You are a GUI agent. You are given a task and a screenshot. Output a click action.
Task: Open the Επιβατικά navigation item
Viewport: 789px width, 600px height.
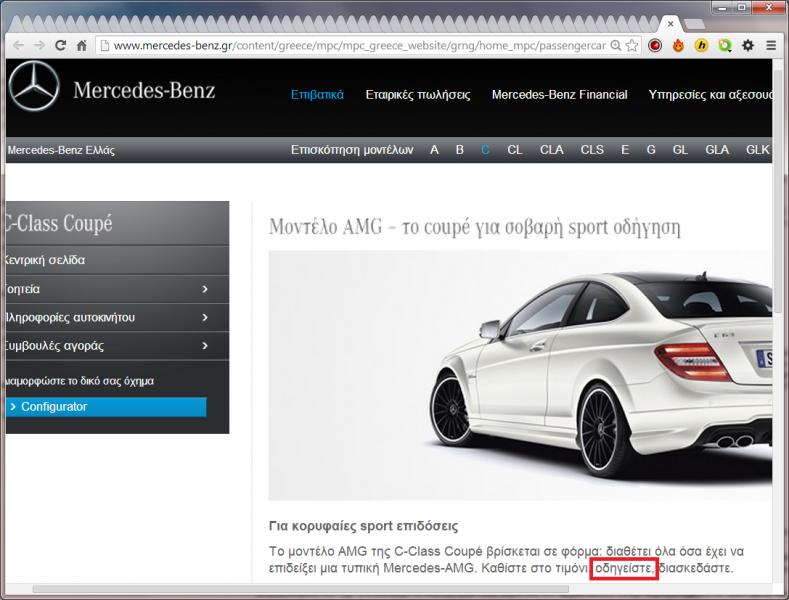[x=317, y=95]
